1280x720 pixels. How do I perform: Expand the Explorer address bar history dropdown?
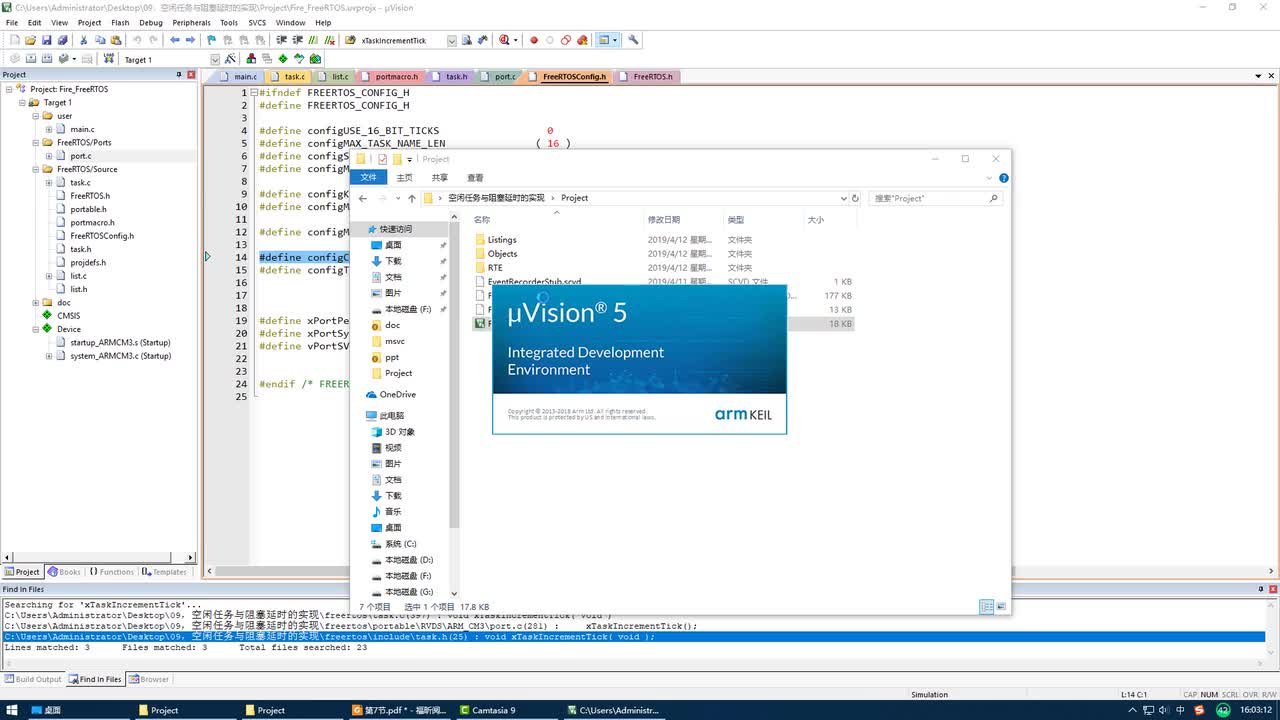844,198
